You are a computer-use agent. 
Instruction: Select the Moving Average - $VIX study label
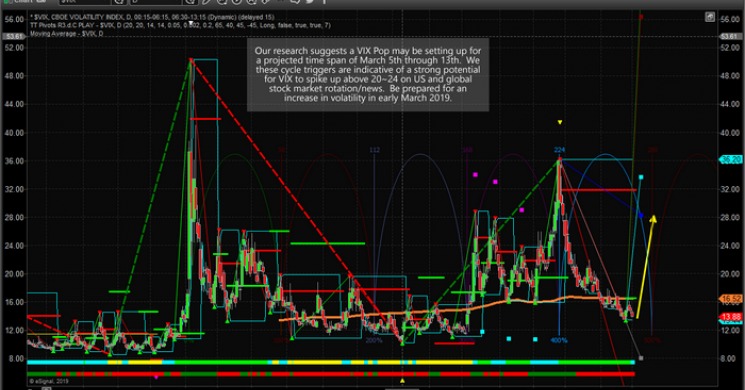67,34
